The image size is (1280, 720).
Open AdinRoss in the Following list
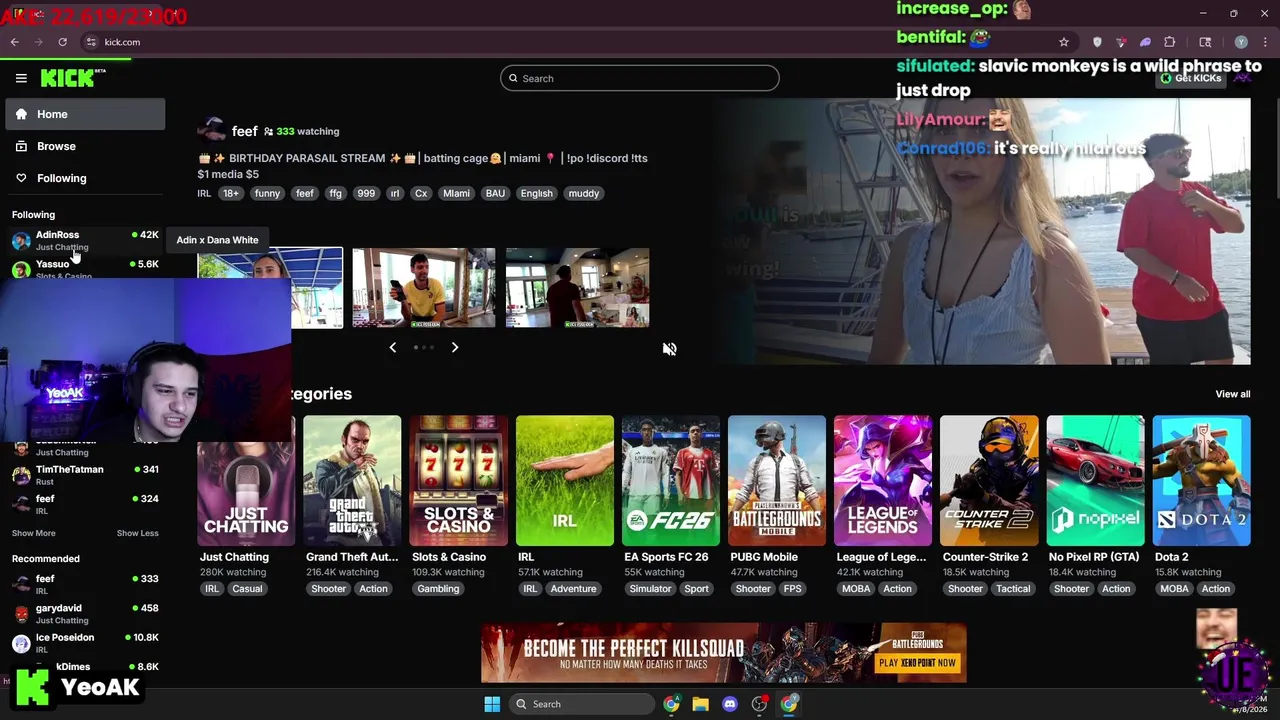[85, 240]
